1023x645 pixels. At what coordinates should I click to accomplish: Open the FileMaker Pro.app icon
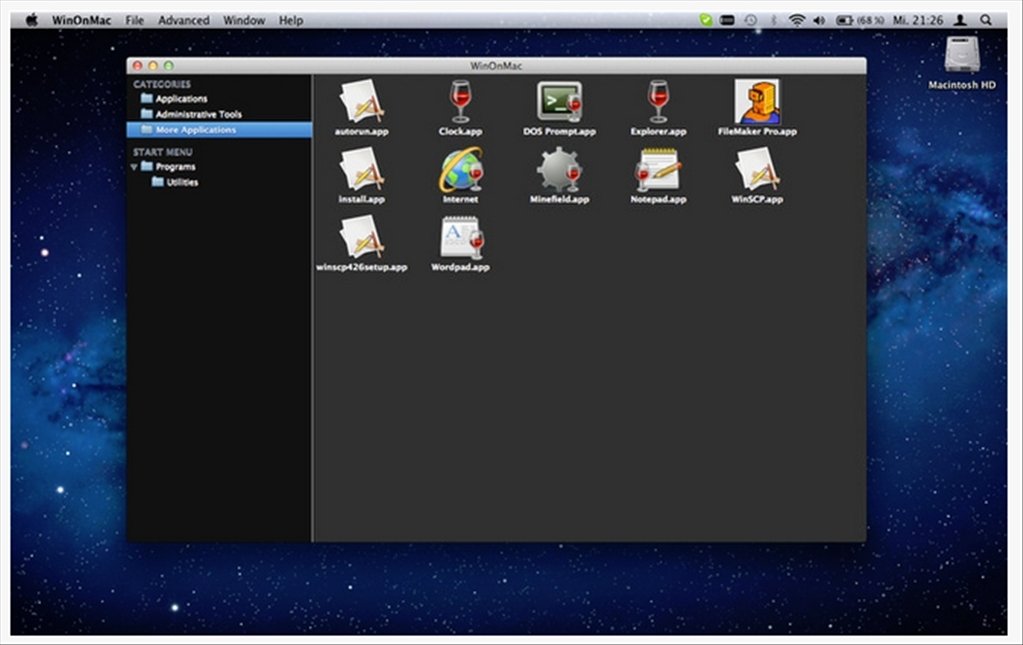click(x=757, y=102)
